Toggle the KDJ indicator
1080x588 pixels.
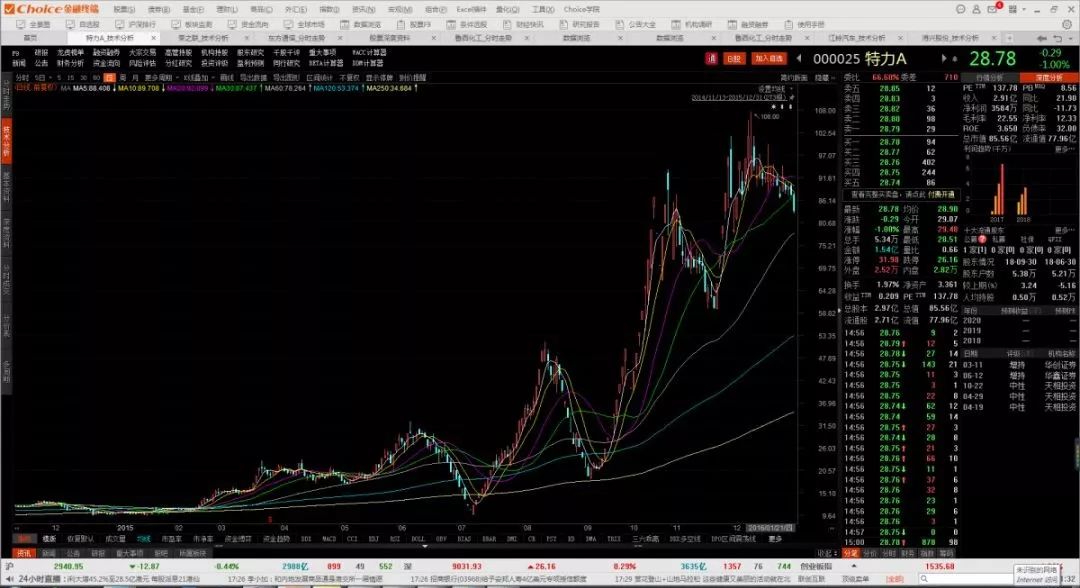pos(373,539)
